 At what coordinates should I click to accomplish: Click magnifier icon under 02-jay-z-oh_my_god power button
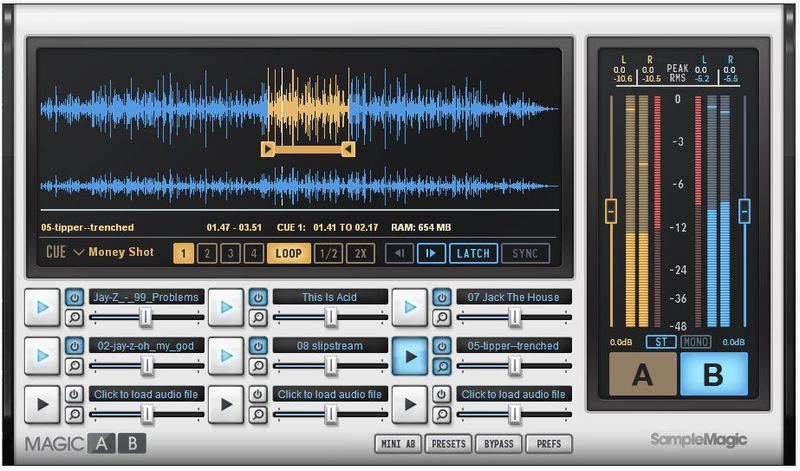coord(75,366)
